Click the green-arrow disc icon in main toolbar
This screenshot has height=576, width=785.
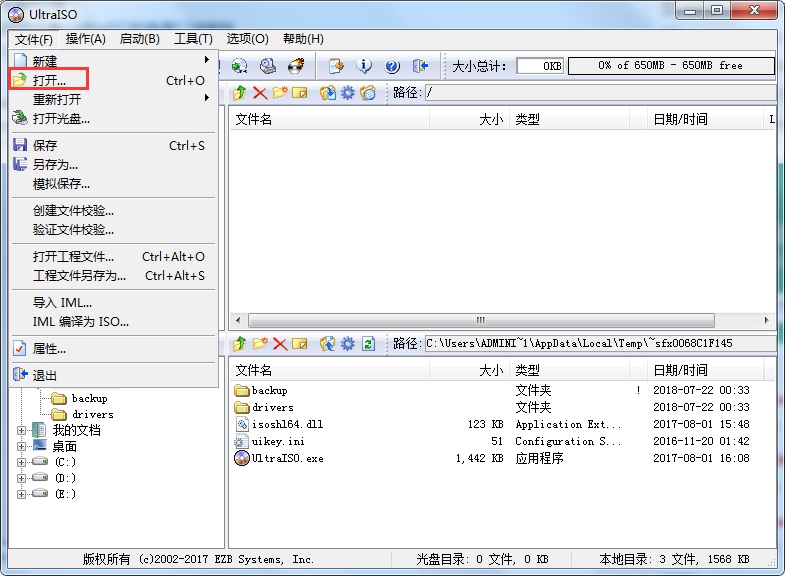coord(239,66)
